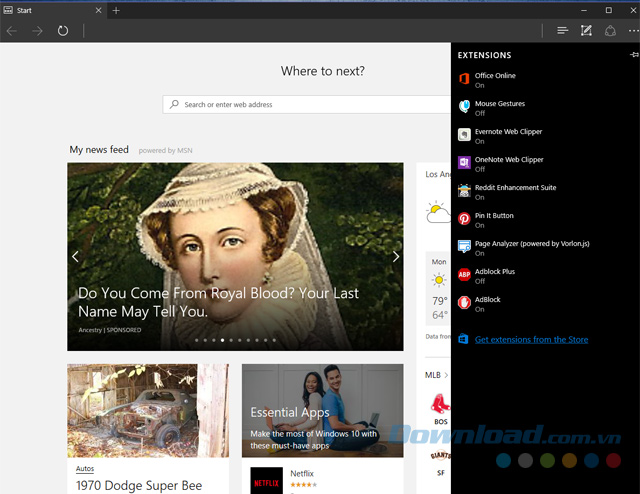Click the Refresh page icon

[63, 31]
